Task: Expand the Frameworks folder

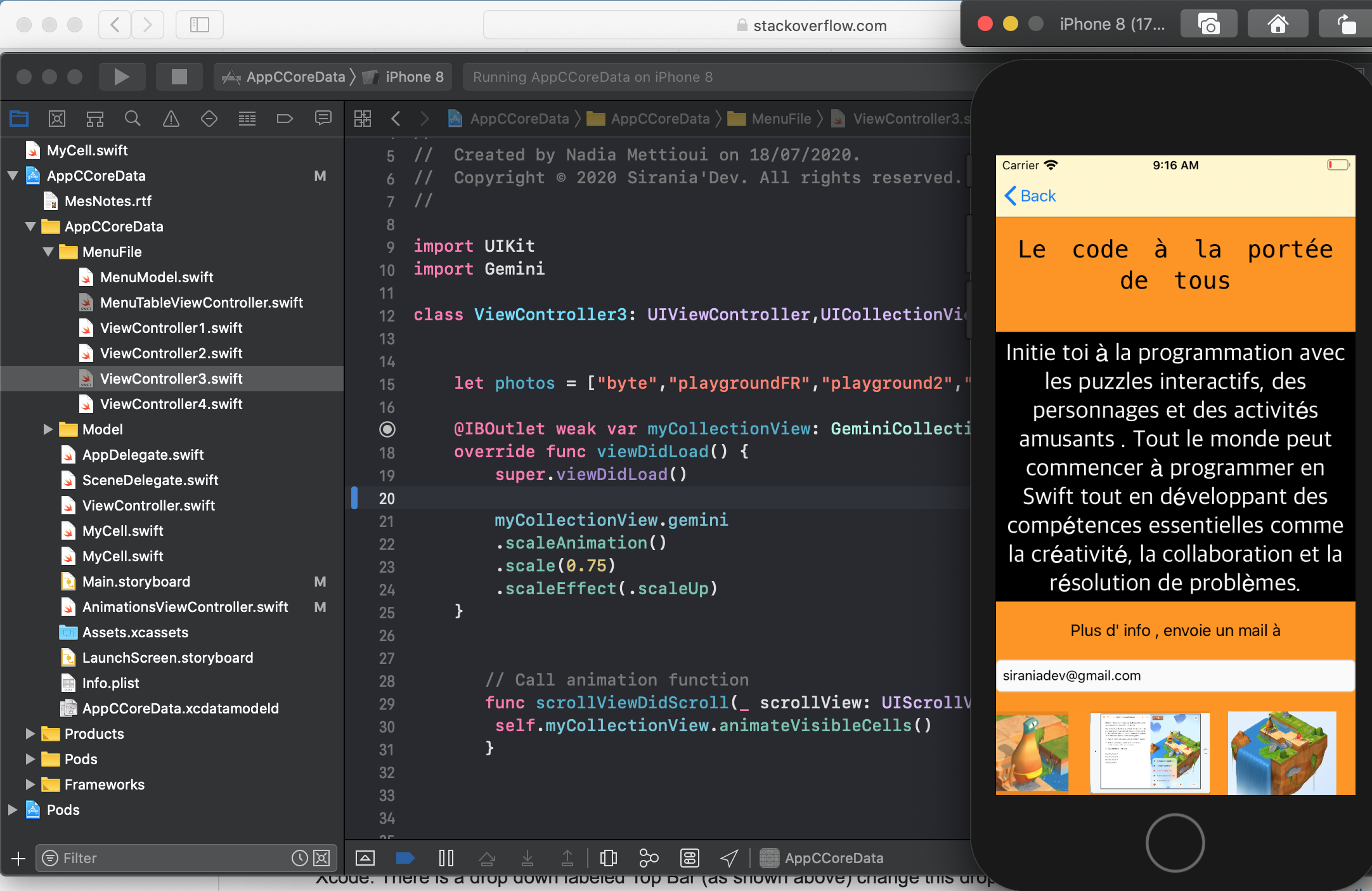Action: (x=30, y=784)
